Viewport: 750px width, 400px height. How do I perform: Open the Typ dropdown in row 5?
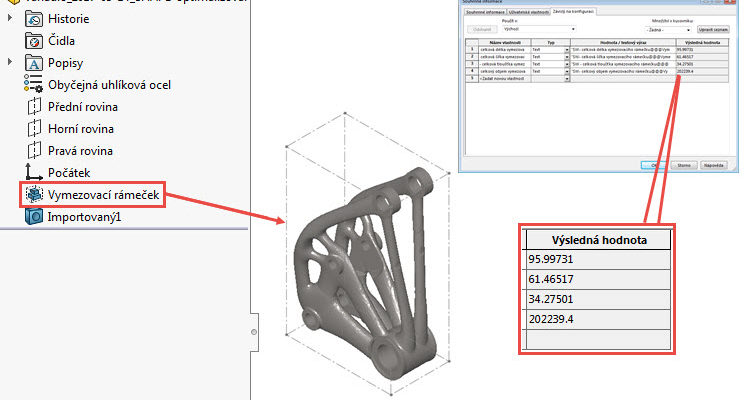[x=567, y=78]
